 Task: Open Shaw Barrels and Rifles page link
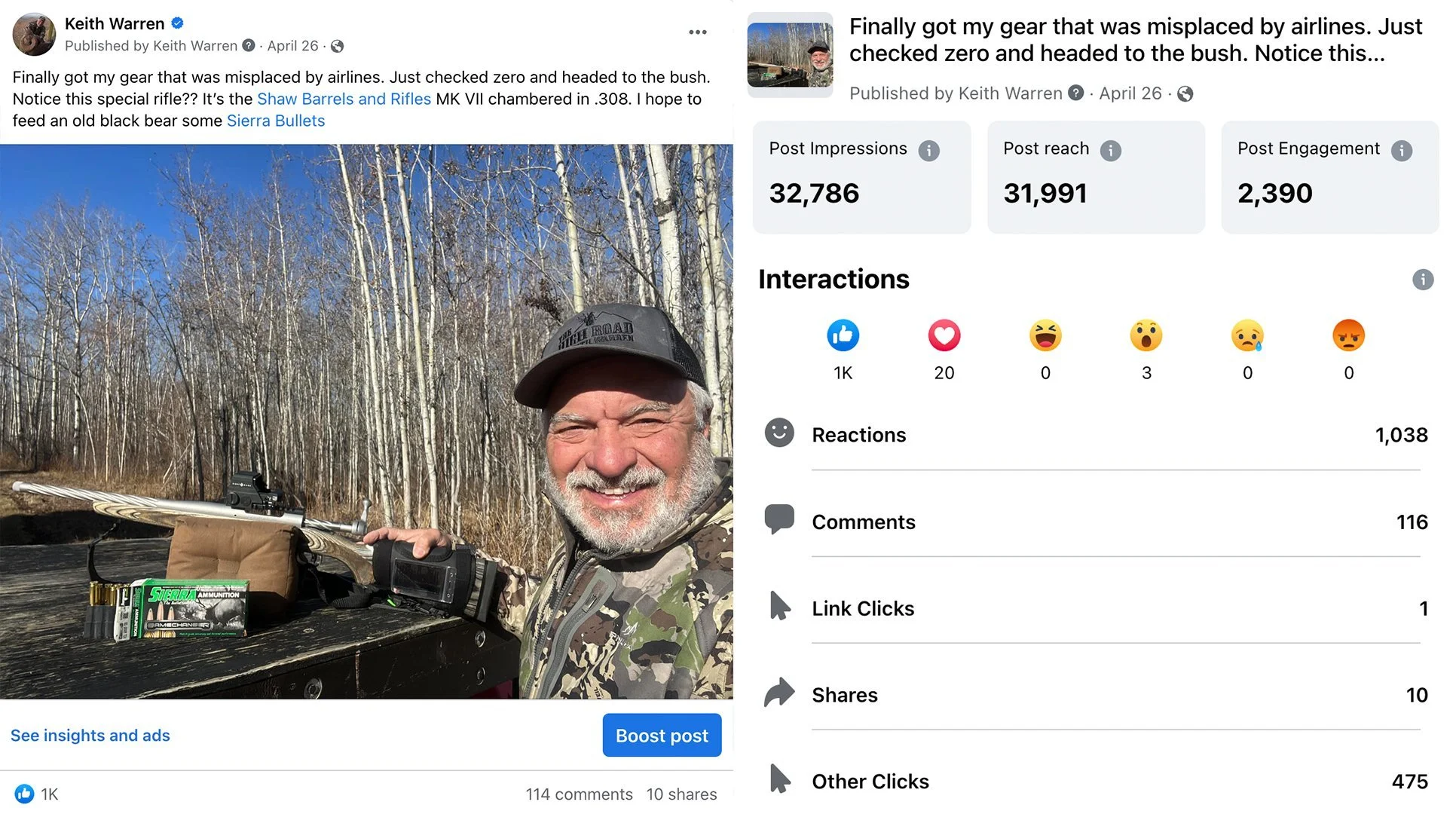coord(344,99)
